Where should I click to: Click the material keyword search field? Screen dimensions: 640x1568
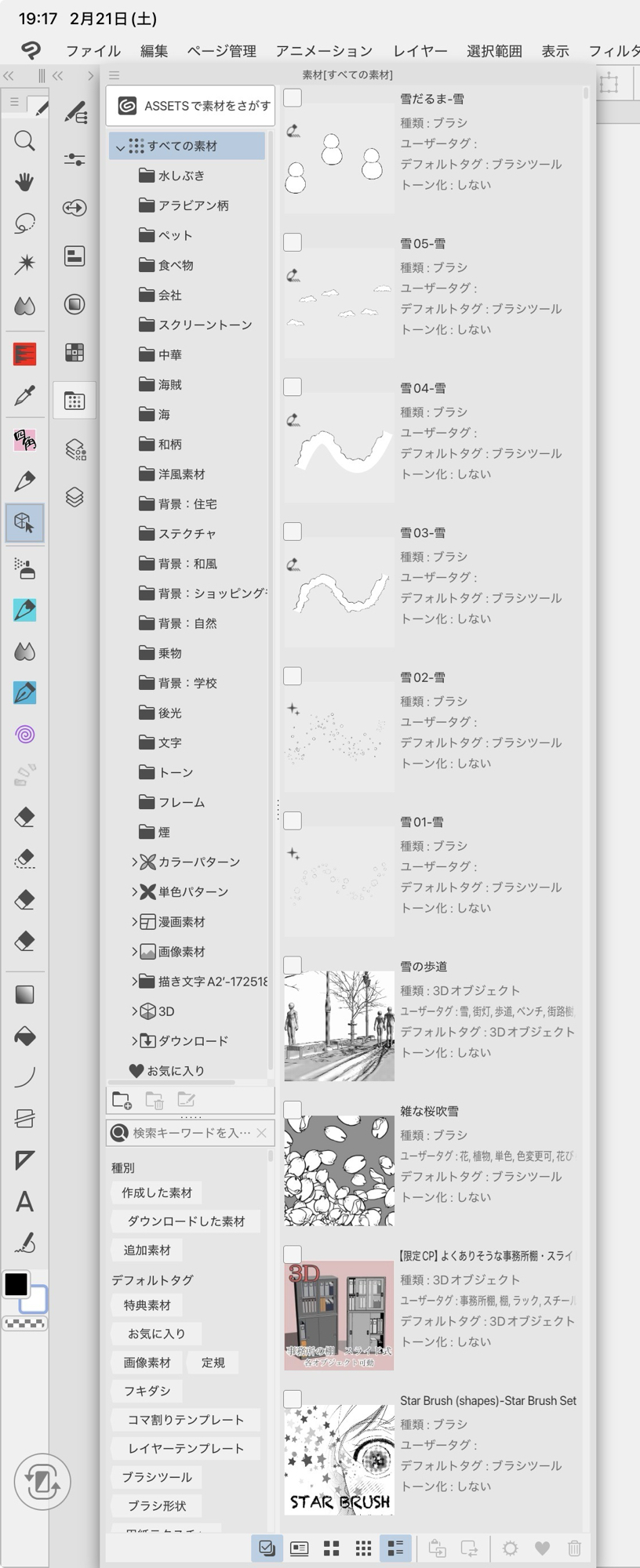coord(191,1132)
